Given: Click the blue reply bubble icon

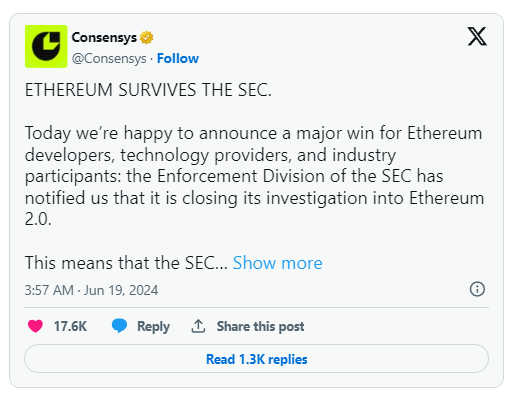Looking at the screenshot, I should pos(119,326).
